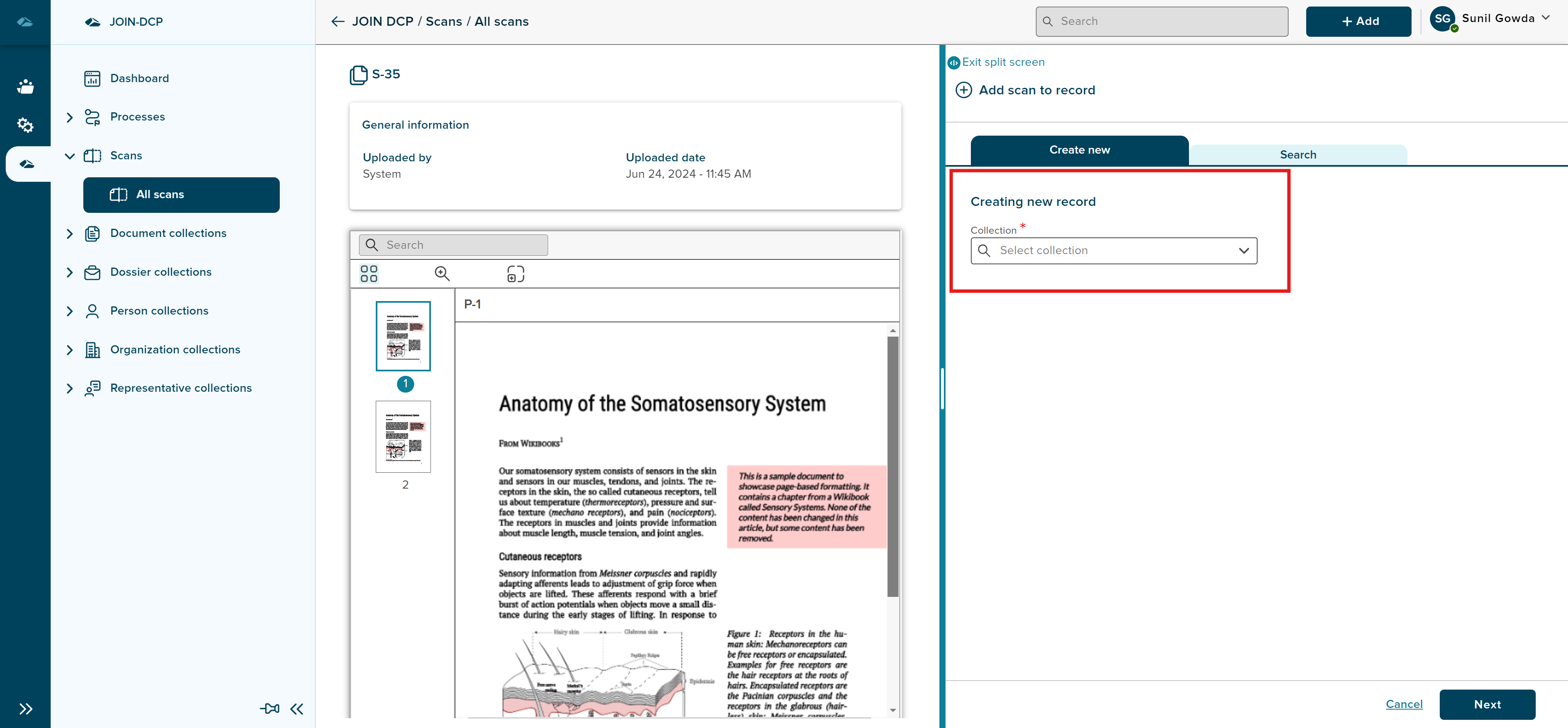Switch to the Search tab
Screen dimensions: 1568x728
click(x=1297, y=154)
